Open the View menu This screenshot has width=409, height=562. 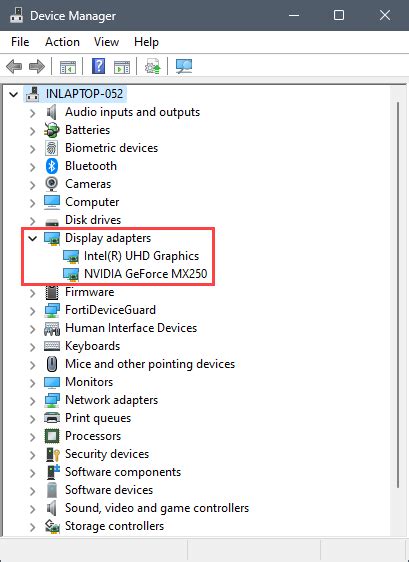click(x=106, y=42)
